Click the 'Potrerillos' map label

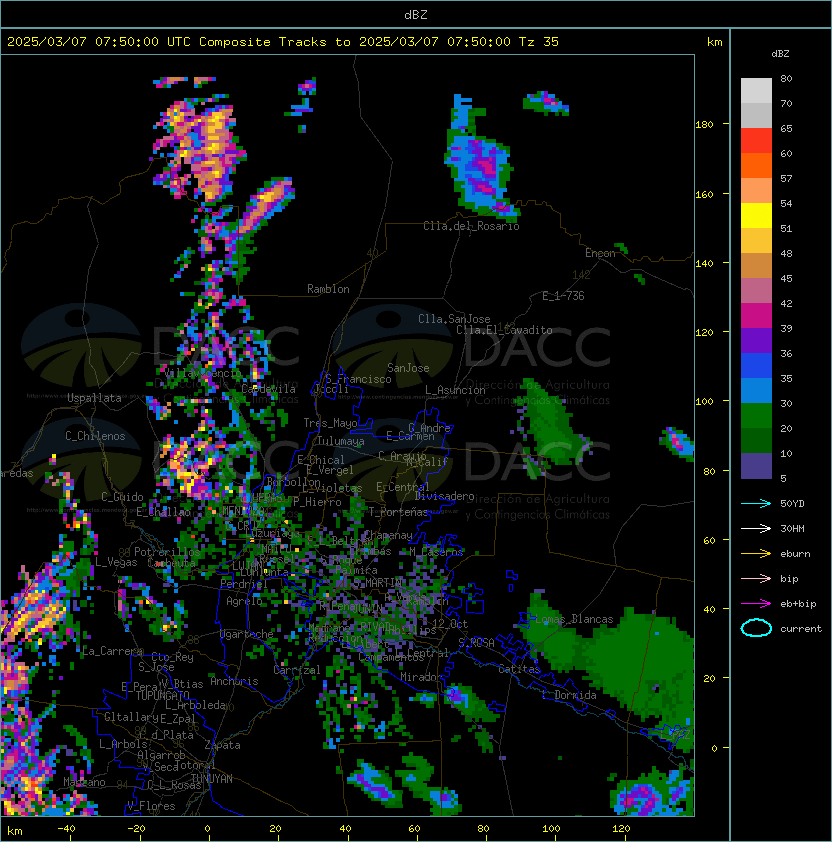[167, 552]
